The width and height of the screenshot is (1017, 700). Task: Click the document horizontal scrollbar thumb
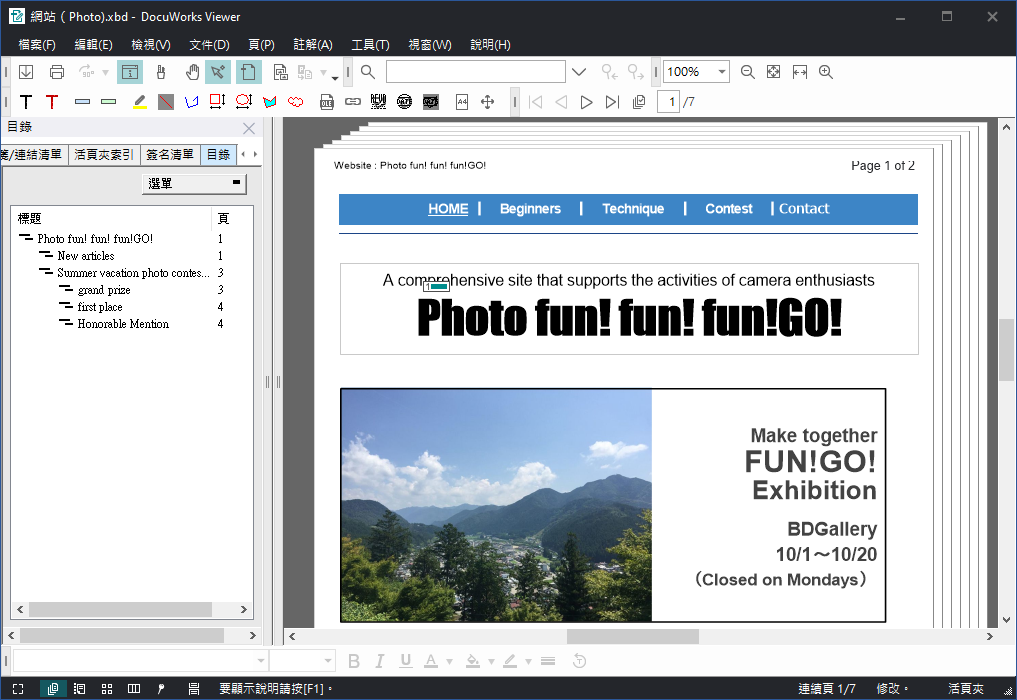tap(632, 637)
